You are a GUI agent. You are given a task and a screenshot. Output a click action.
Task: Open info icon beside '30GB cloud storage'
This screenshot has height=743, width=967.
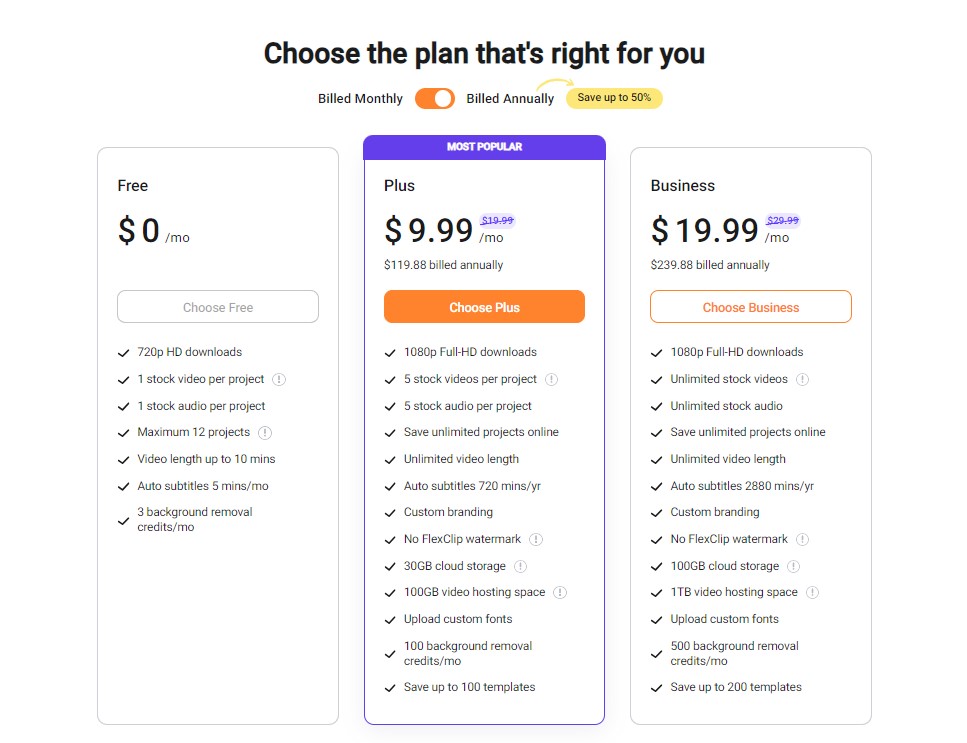(x=521, y=566)
